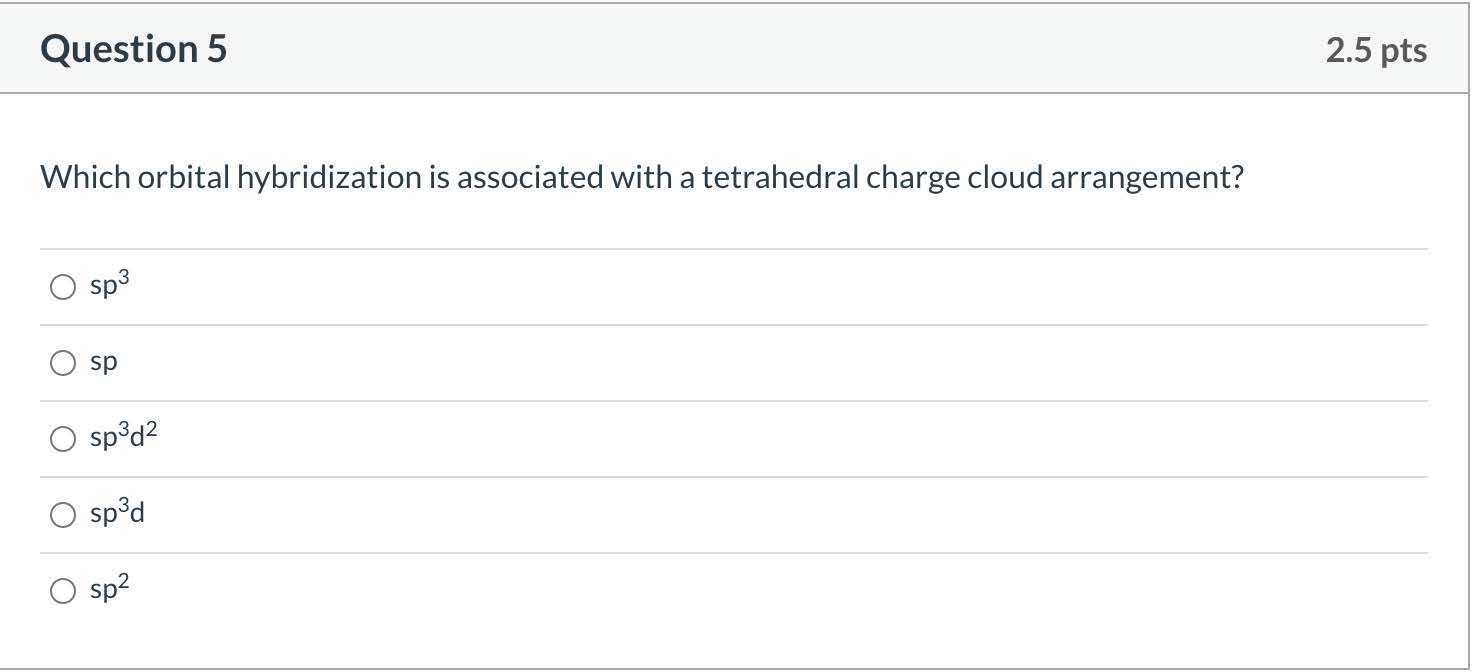Image resolution: width=1480 pixels, height=672 pixels.
Task: Click the sp² answer label text
Action: 110,590
